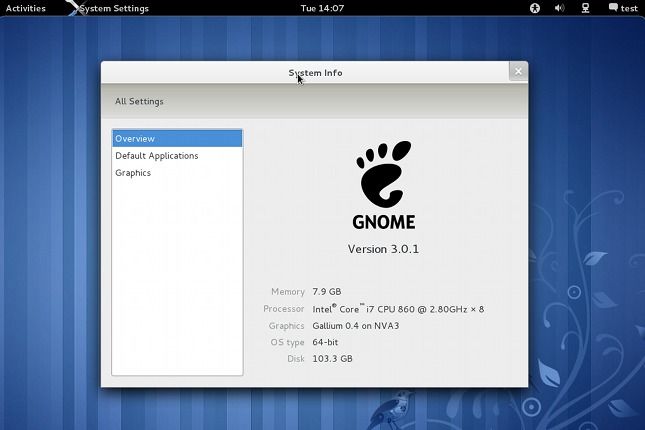645x430 pixels.
Task: Select Default Applications in the sidebar
Action: (x=177, y=156)
